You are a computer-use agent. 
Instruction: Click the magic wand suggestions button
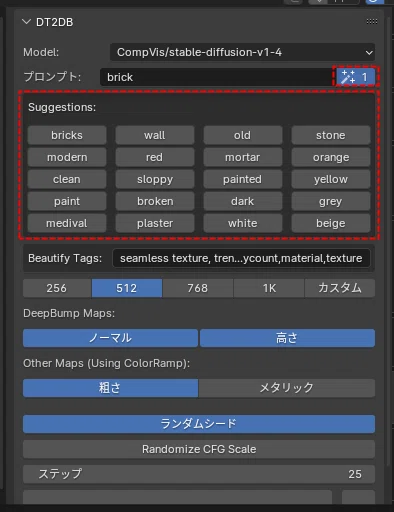tap(355, 77)
